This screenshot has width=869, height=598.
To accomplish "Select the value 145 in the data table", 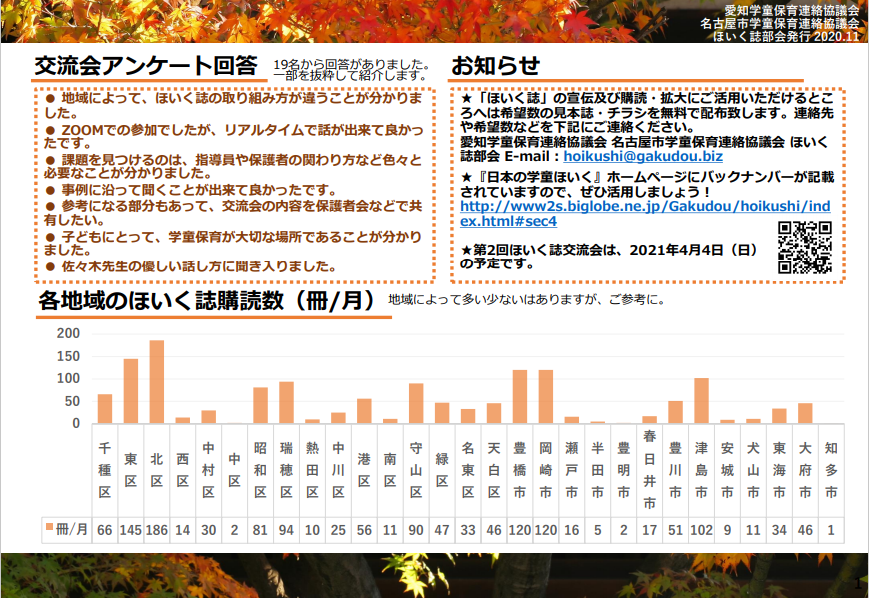I will [x=130, y=527].
